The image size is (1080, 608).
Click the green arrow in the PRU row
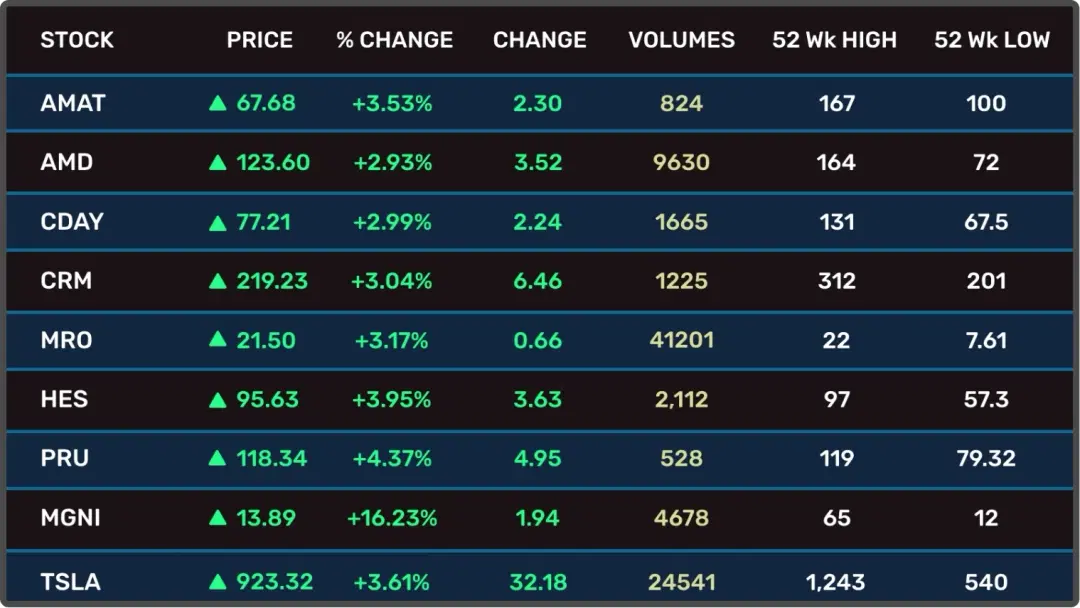pos(217,459)
